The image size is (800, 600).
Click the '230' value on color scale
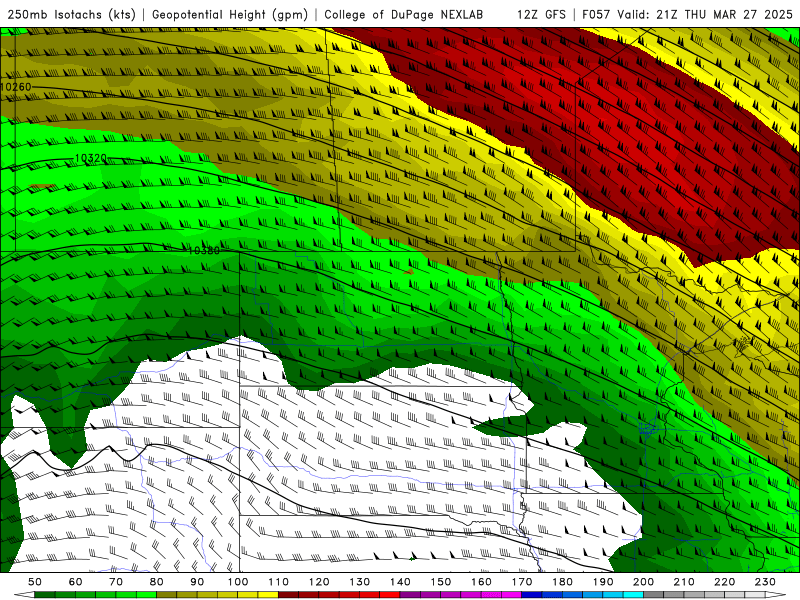pyautogui.click(x=765, y=582)
